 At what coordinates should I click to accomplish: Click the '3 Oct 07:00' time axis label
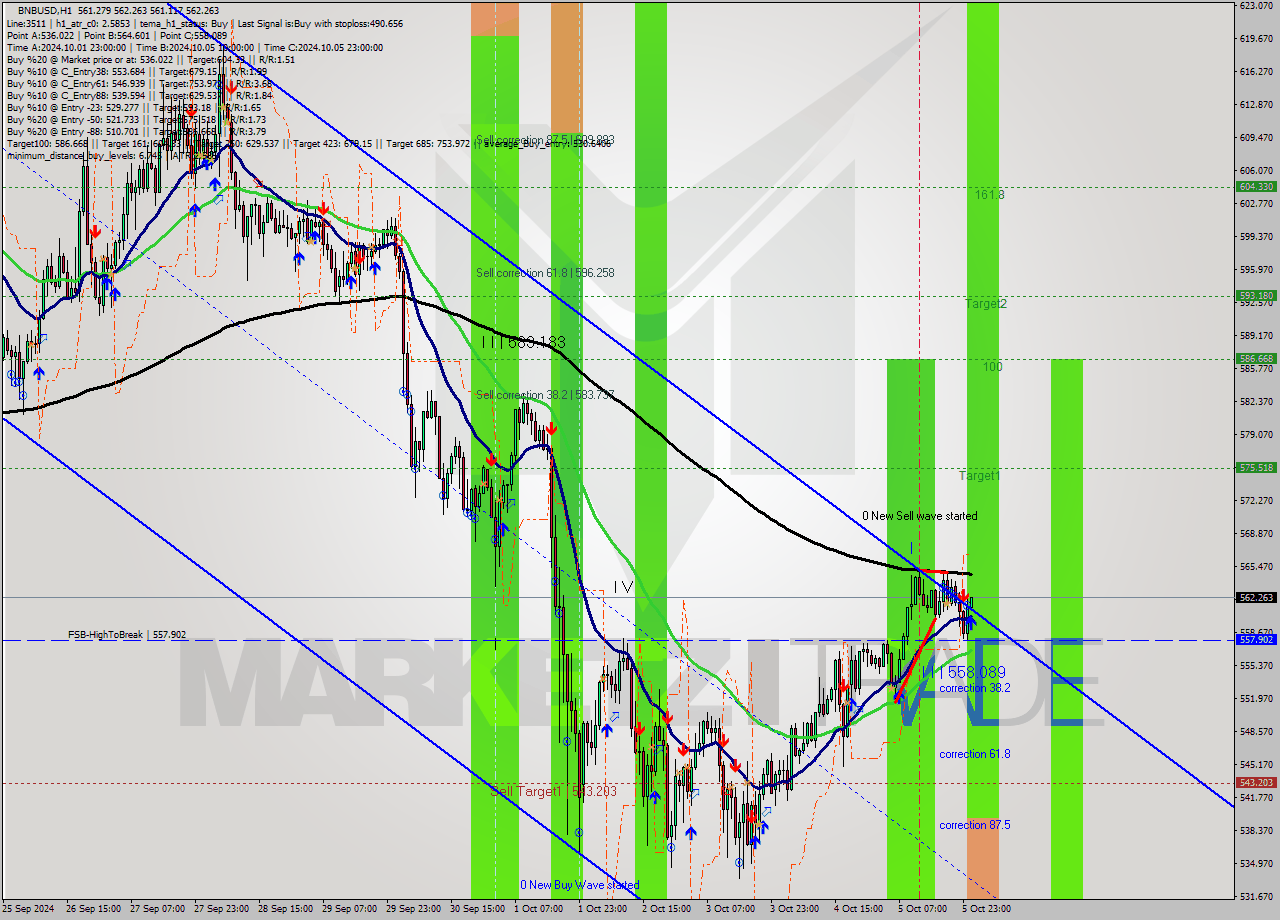click(x=730, y=909)
